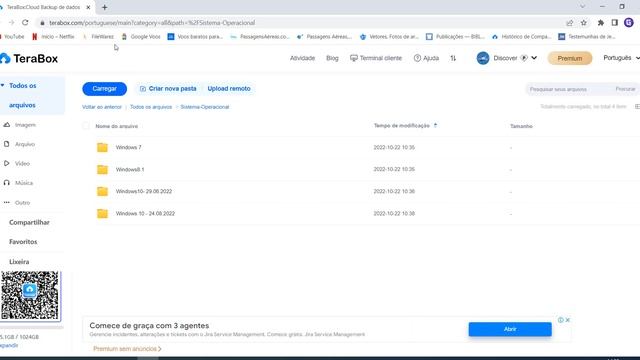640x360 pixels.
Task: Click the search files input field
Action: [x=568, y=89]
